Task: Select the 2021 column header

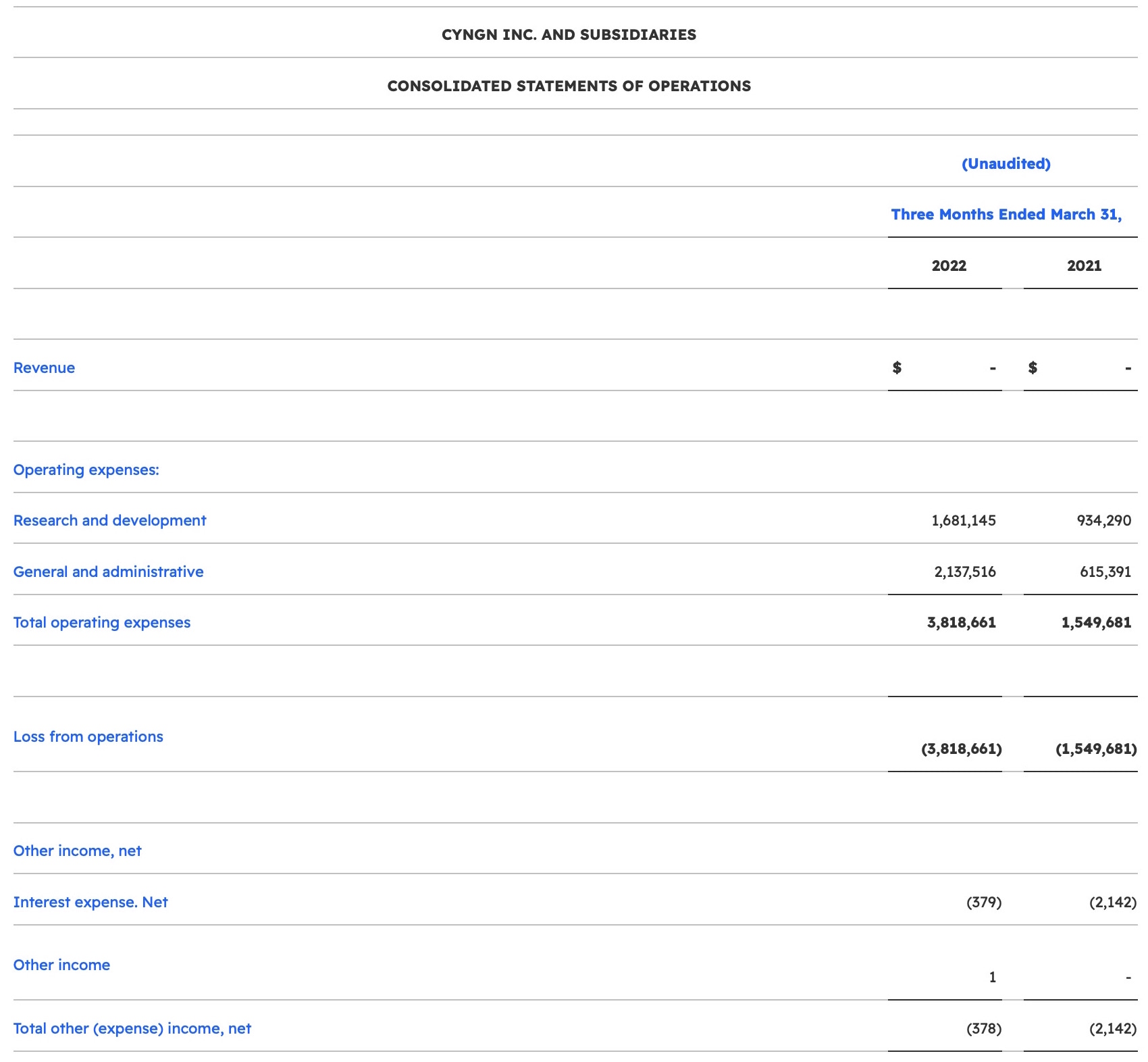Action: [1084, 265]
